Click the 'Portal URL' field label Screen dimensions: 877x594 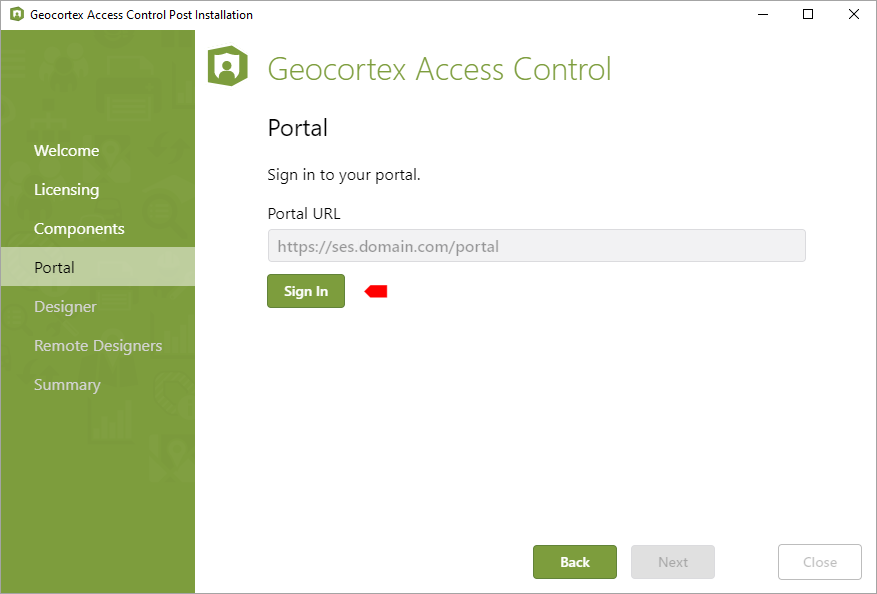(x=304, y=214)
